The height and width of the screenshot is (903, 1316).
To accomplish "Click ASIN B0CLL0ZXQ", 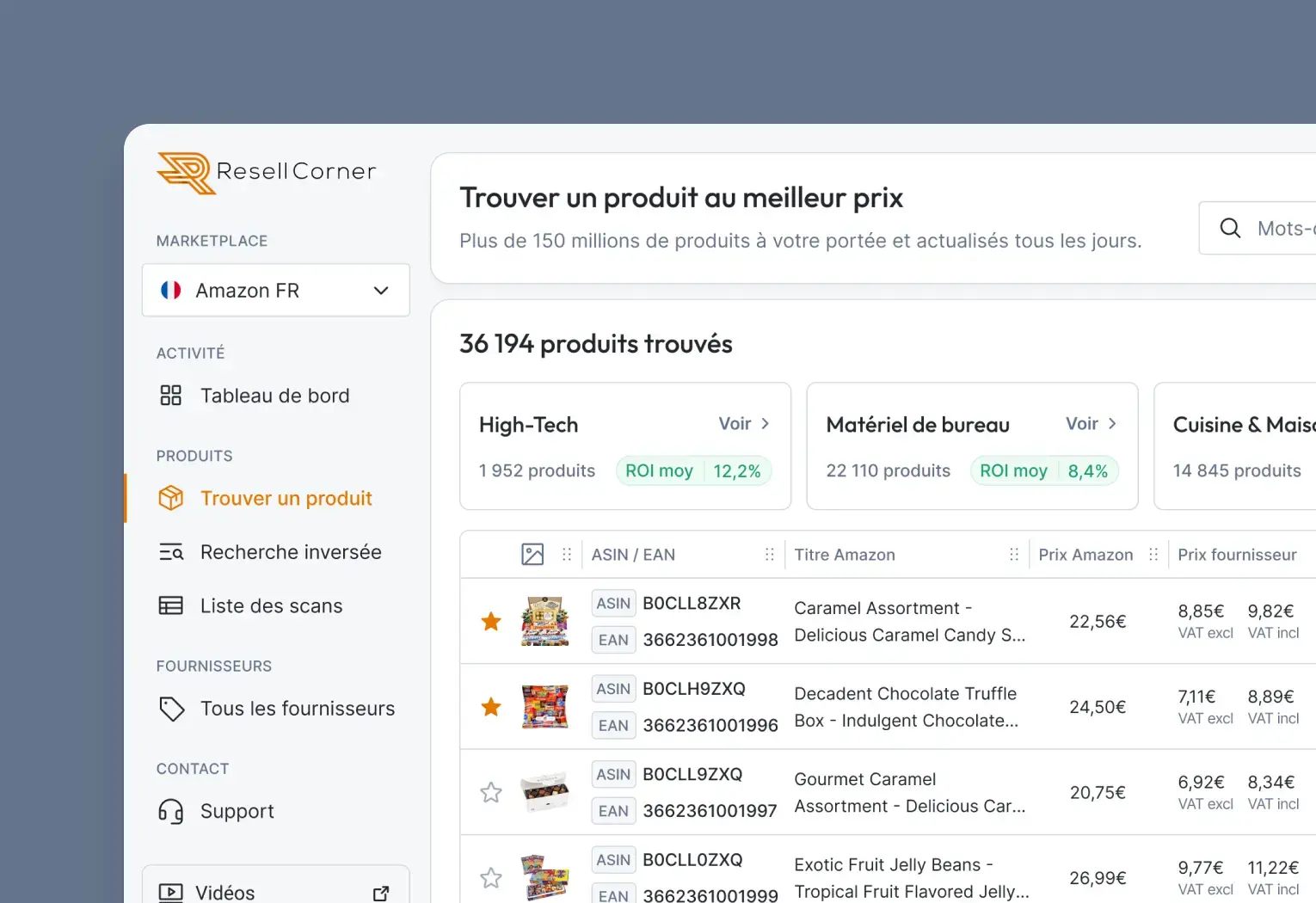I will pos(692,860).
